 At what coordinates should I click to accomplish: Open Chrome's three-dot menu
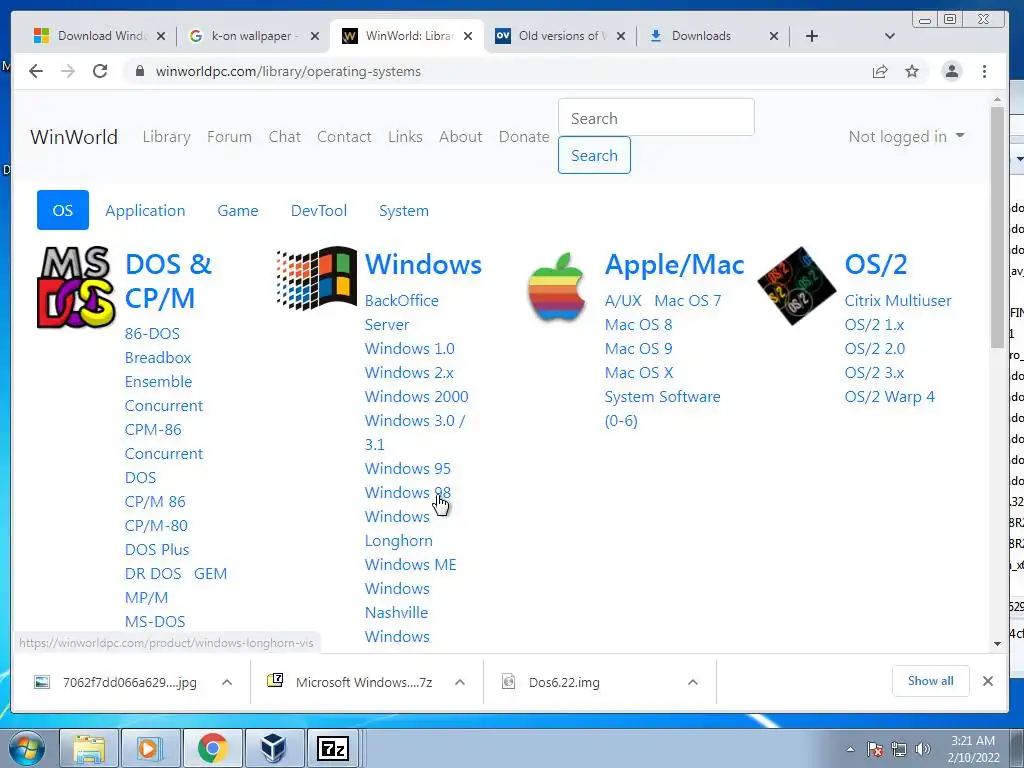tap(984, 71)
